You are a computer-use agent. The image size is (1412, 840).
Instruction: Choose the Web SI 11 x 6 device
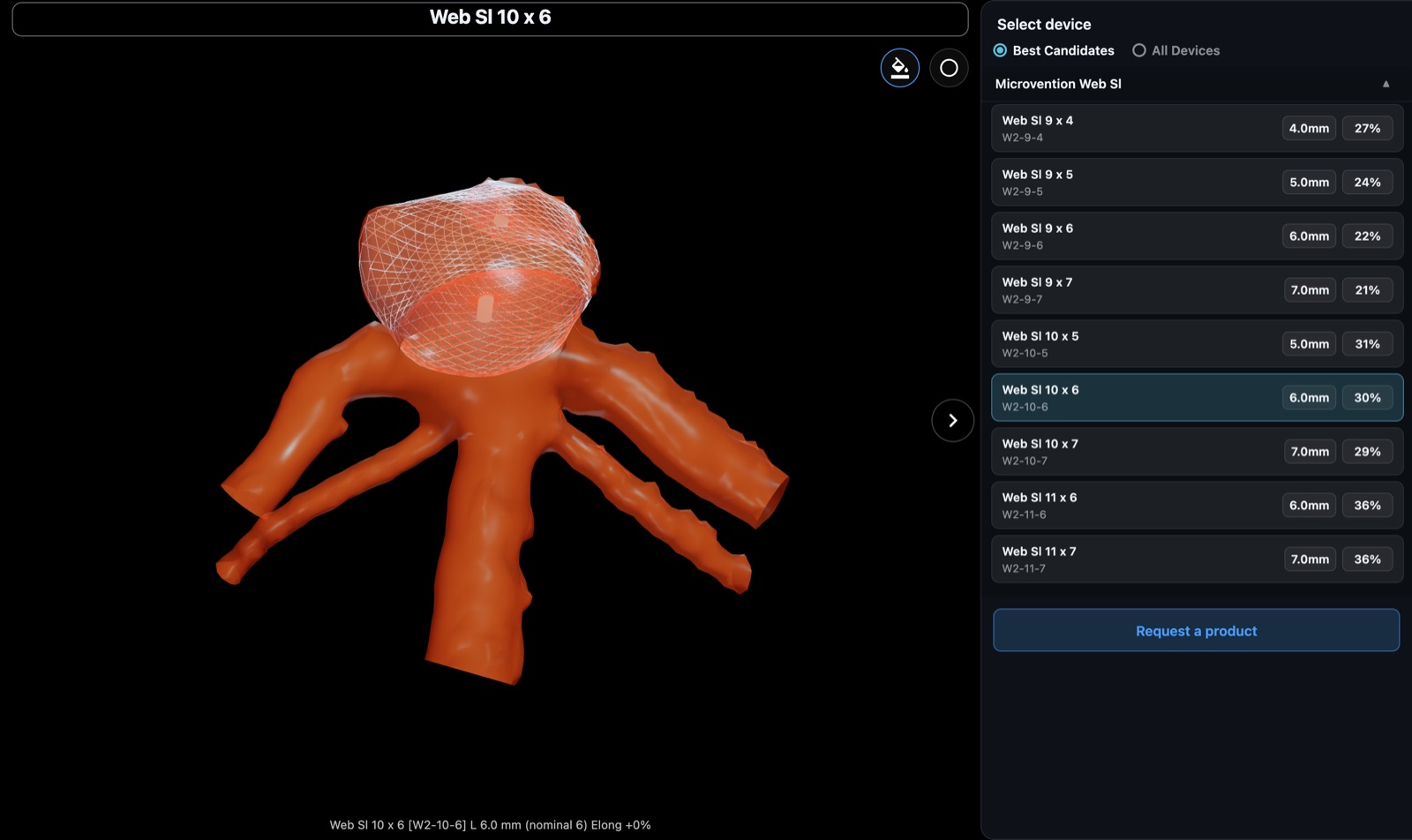click(x=1197, y=505)
